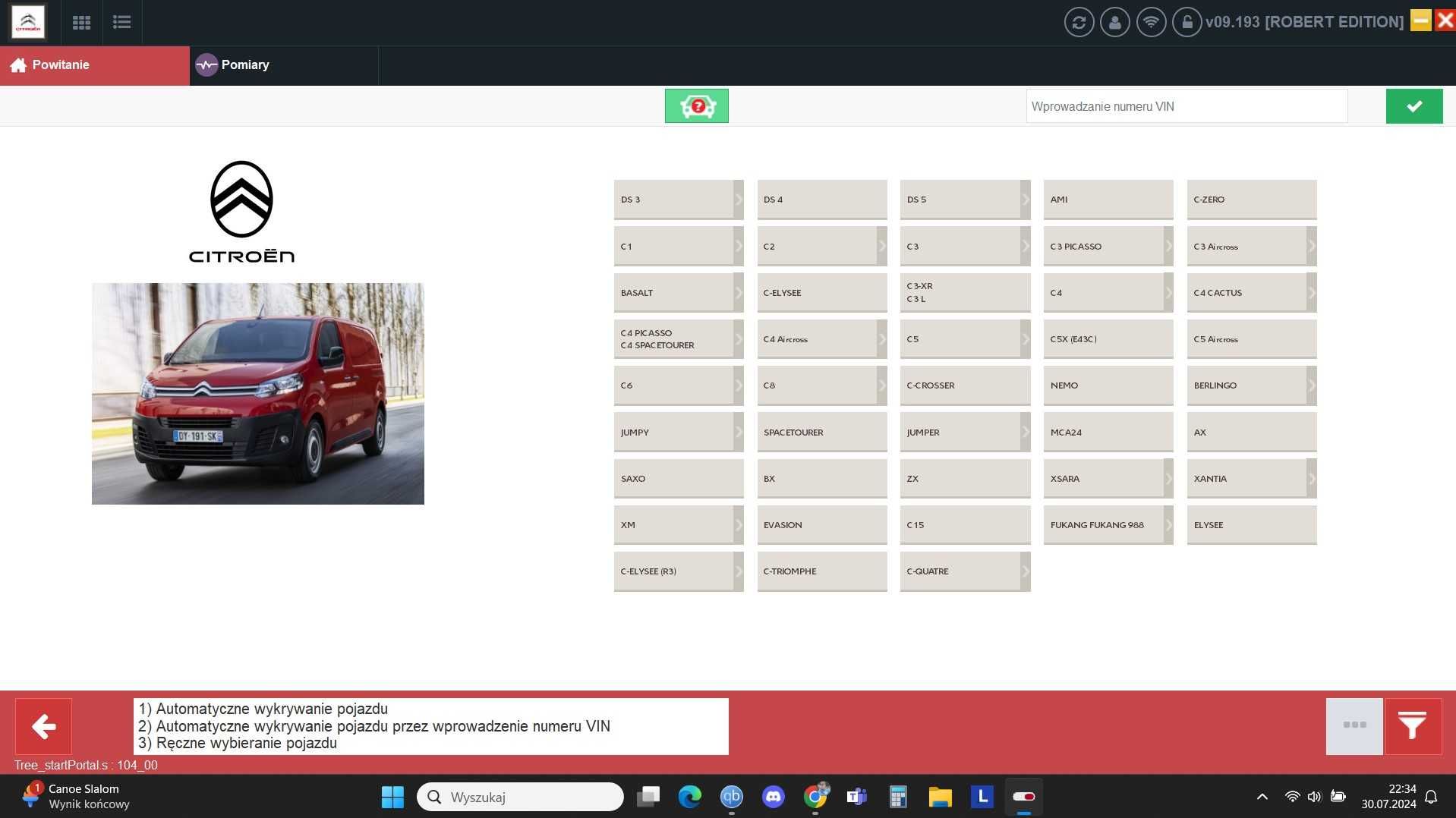Click the grey three-dots more options button

tap(1354, 726)
